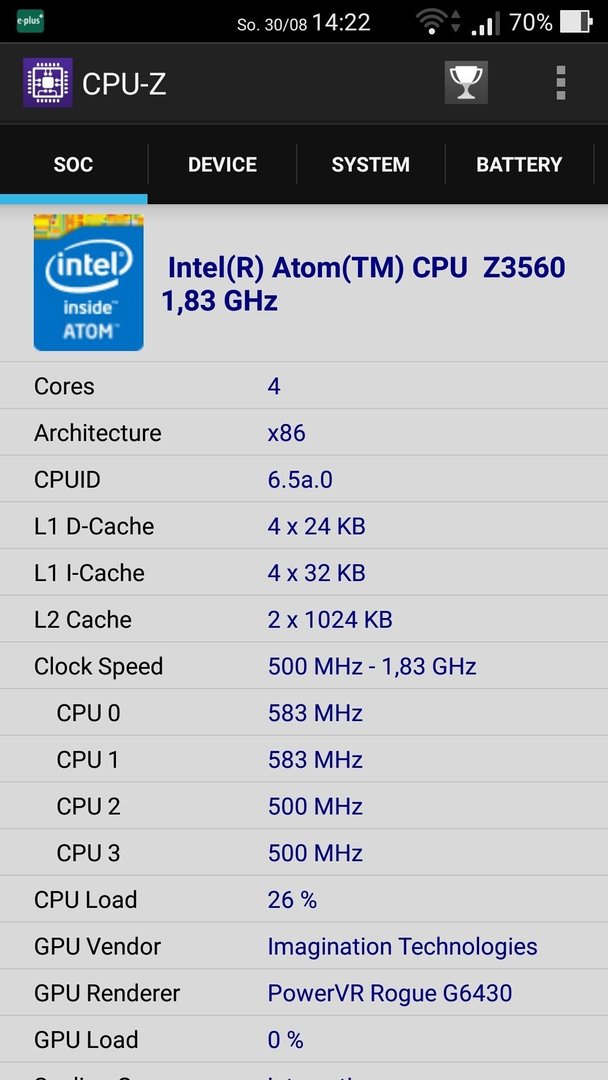Switch to the SYSTEM tab
The image size is (608, 1080).
click(370, 165)
